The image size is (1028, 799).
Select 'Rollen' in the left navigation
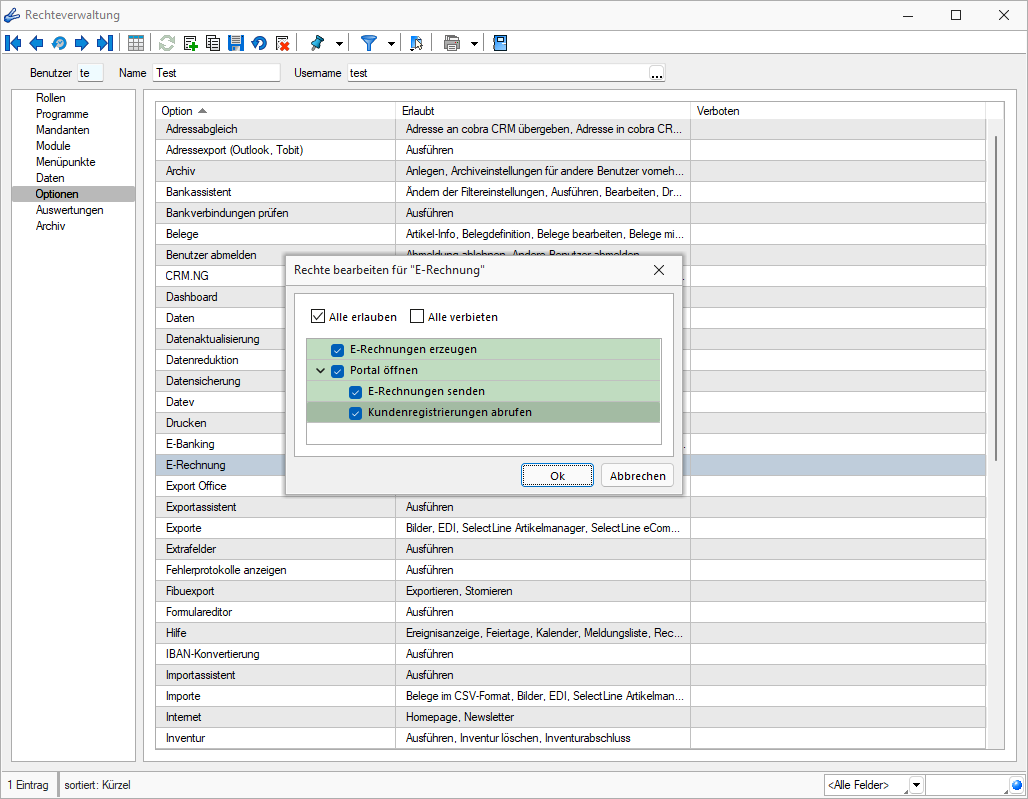pos(50,98)
